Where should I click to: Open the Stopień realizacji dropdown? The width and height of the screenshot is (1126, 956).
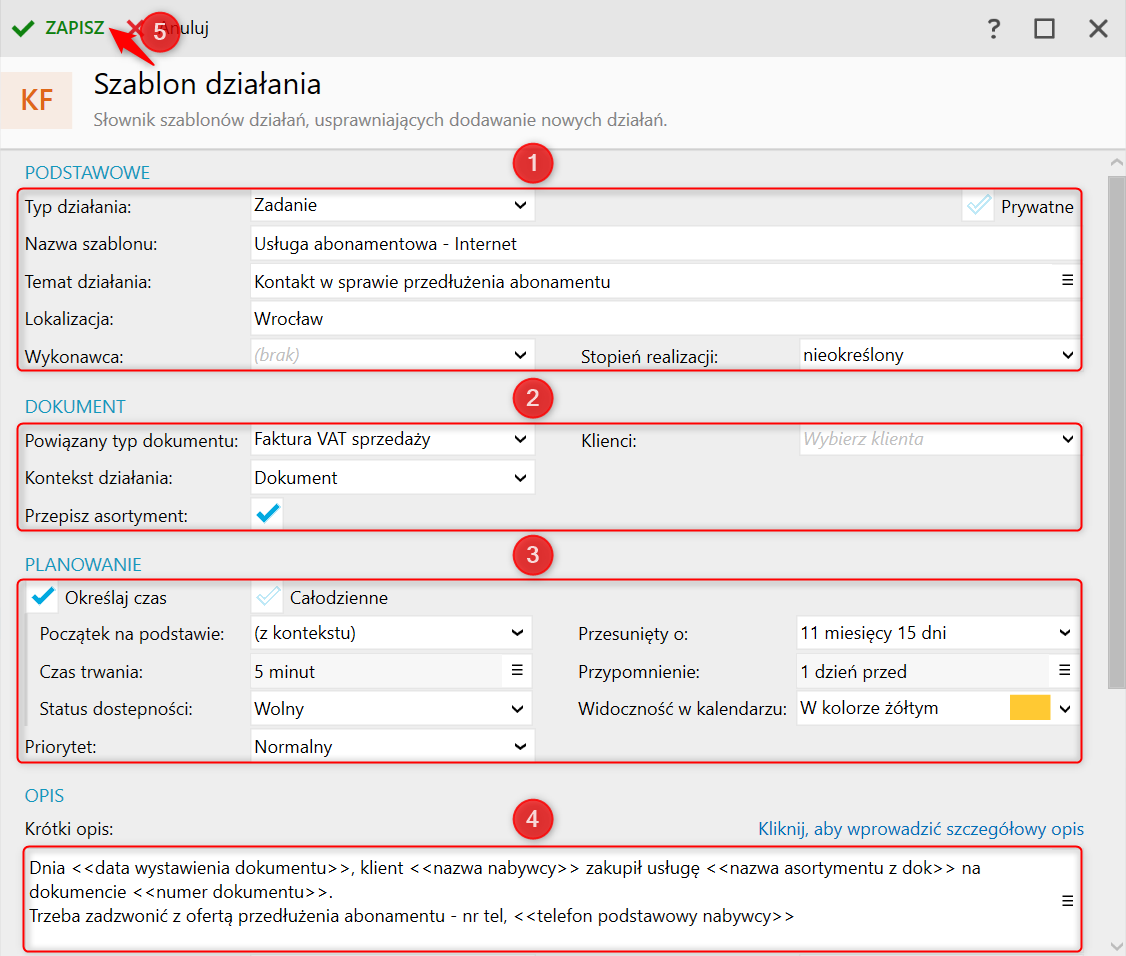[939, 355]
